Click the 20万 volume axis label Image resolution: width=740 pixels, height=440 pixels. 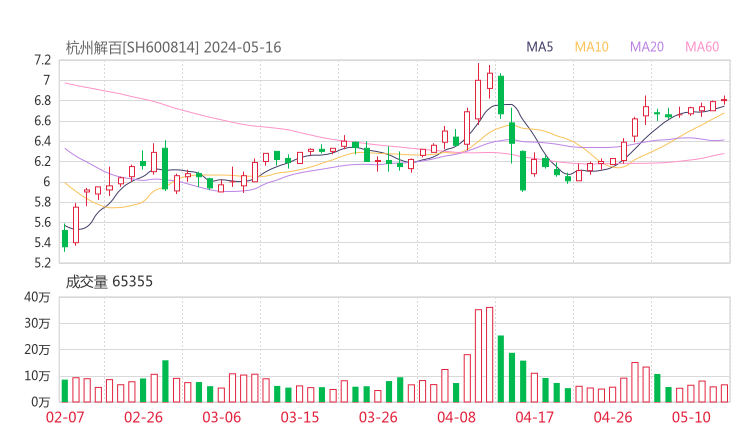[37, 350]
